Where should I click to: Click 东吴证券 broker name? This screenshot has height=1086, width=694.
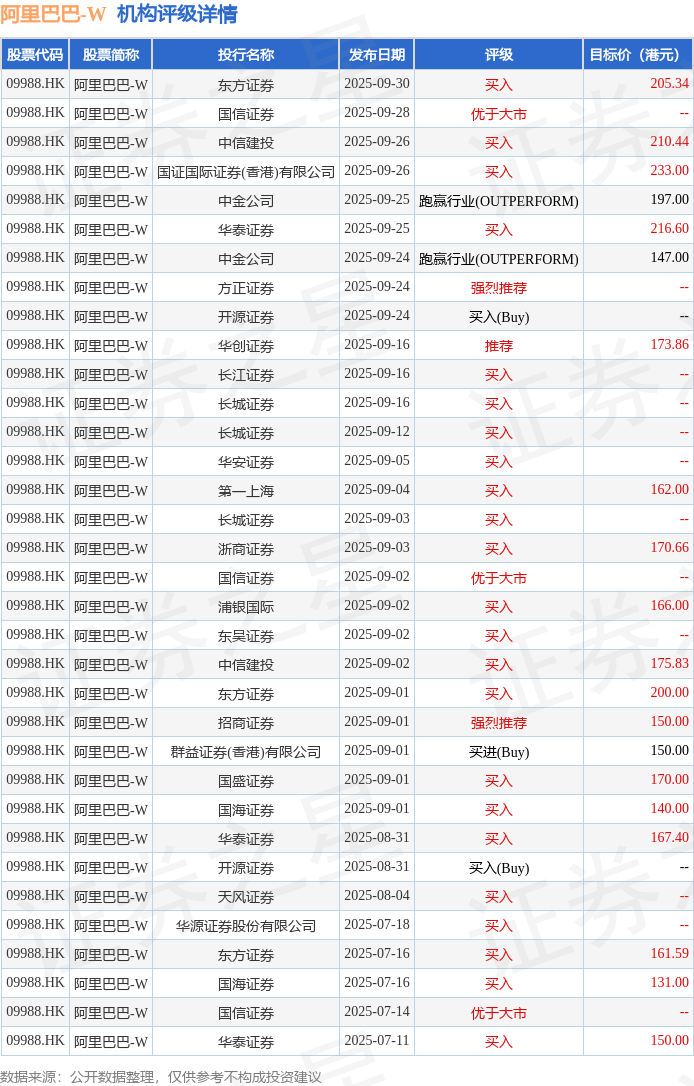246,636
